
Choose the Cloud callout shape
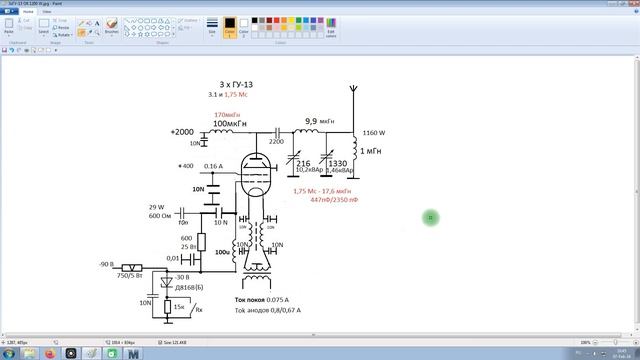167,35
